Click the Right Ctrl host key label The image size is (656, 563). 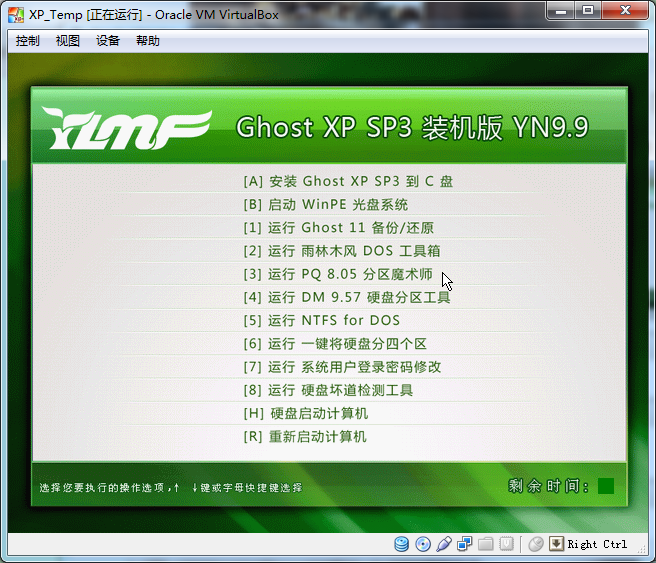coord(597,544)
